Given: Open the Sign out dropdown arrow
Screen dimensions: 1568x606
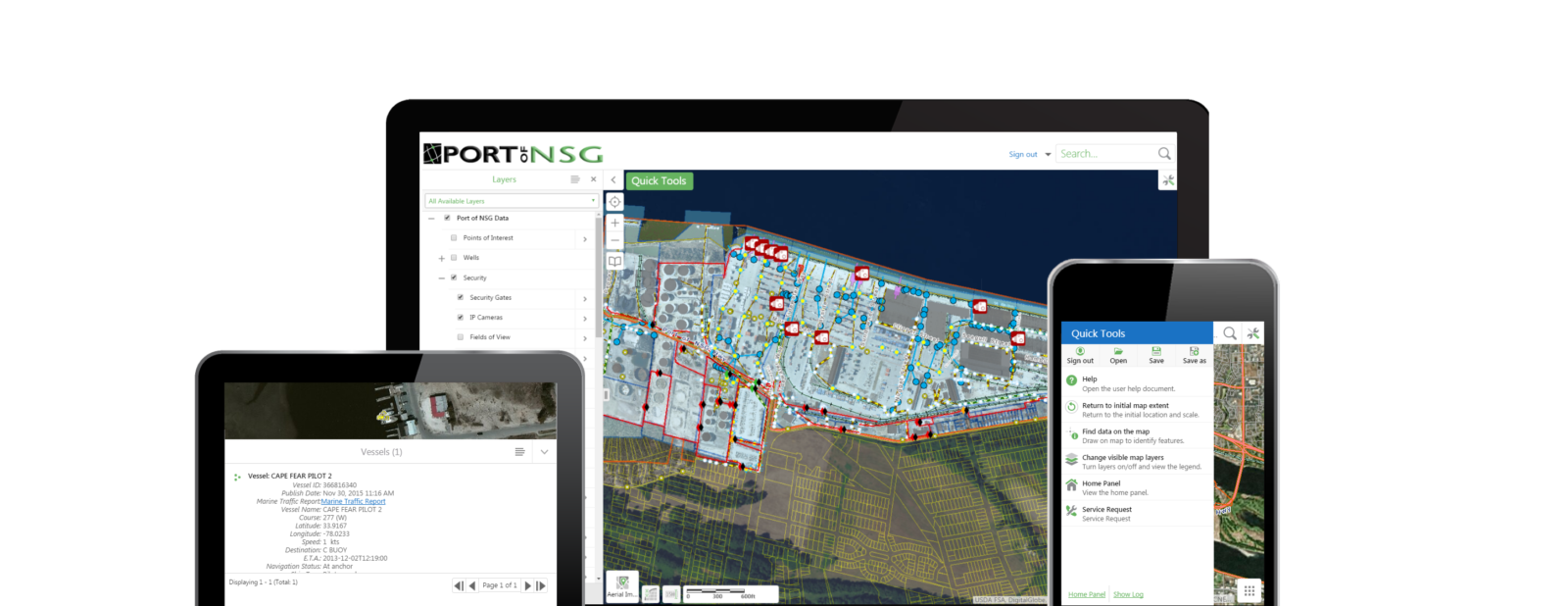Looking at the screenshot, I should 1048,154.
